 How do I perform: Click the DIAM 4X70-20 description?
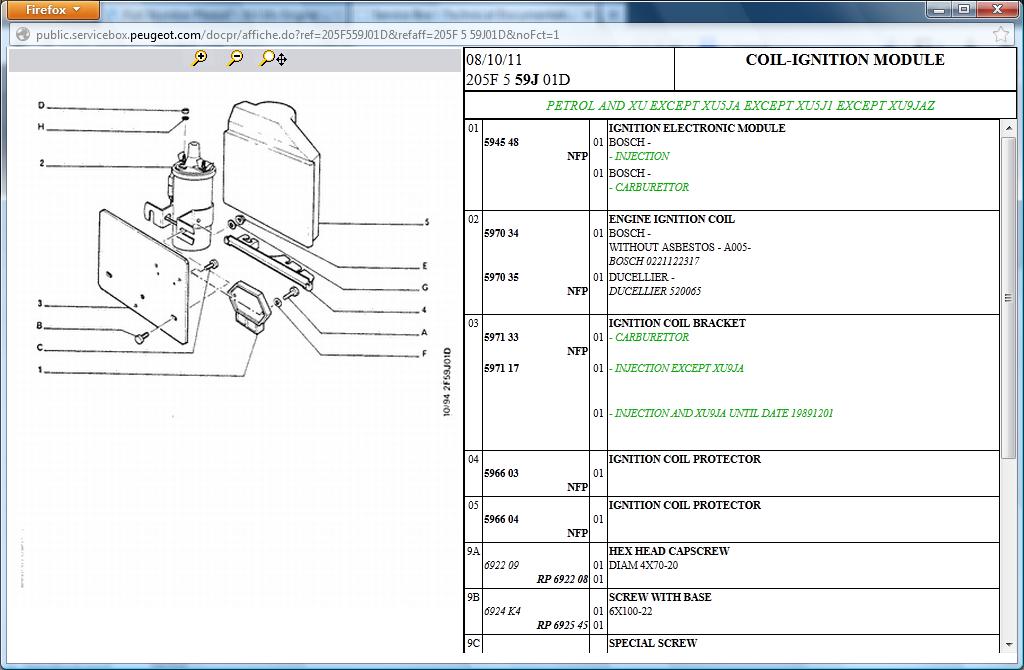[x=643, y=566]
